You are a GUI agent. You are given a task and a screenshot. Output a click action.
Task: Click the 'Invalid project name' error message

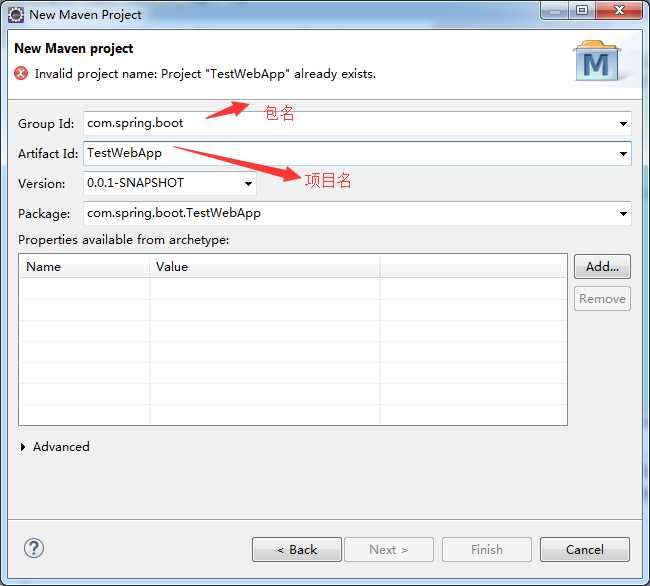[205, 74]
